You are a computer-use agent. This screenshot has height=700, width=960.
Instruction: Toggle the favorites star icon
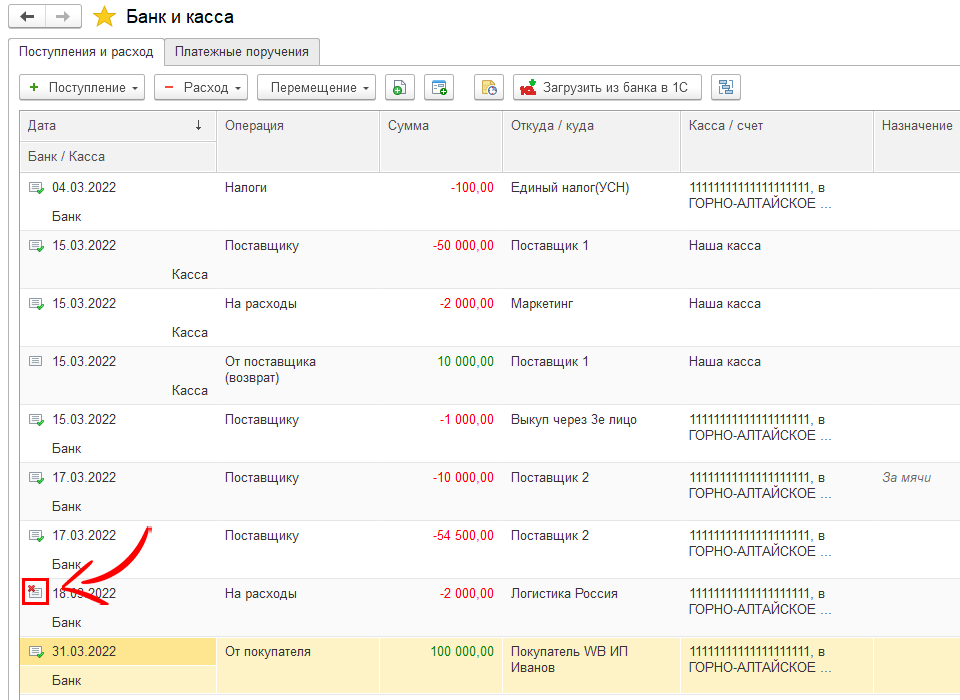tap(103, 17)
